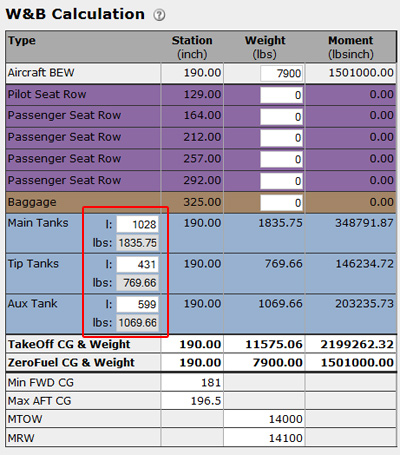The image size is (400, 455).
Task: Select the Main Tanks label
Action: pos(38,223)
